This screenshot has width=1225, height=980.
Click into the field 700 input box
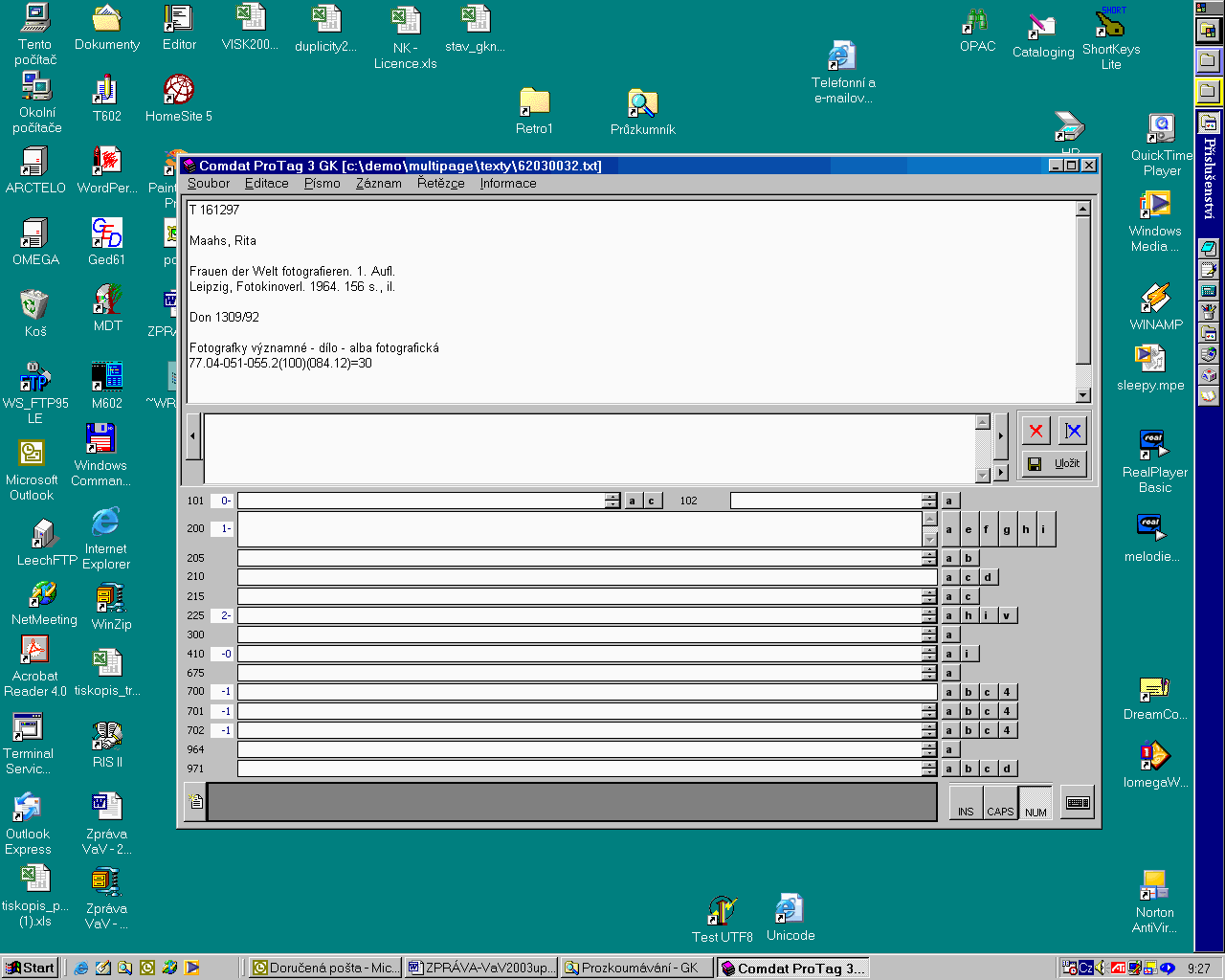tap(587, 692)
